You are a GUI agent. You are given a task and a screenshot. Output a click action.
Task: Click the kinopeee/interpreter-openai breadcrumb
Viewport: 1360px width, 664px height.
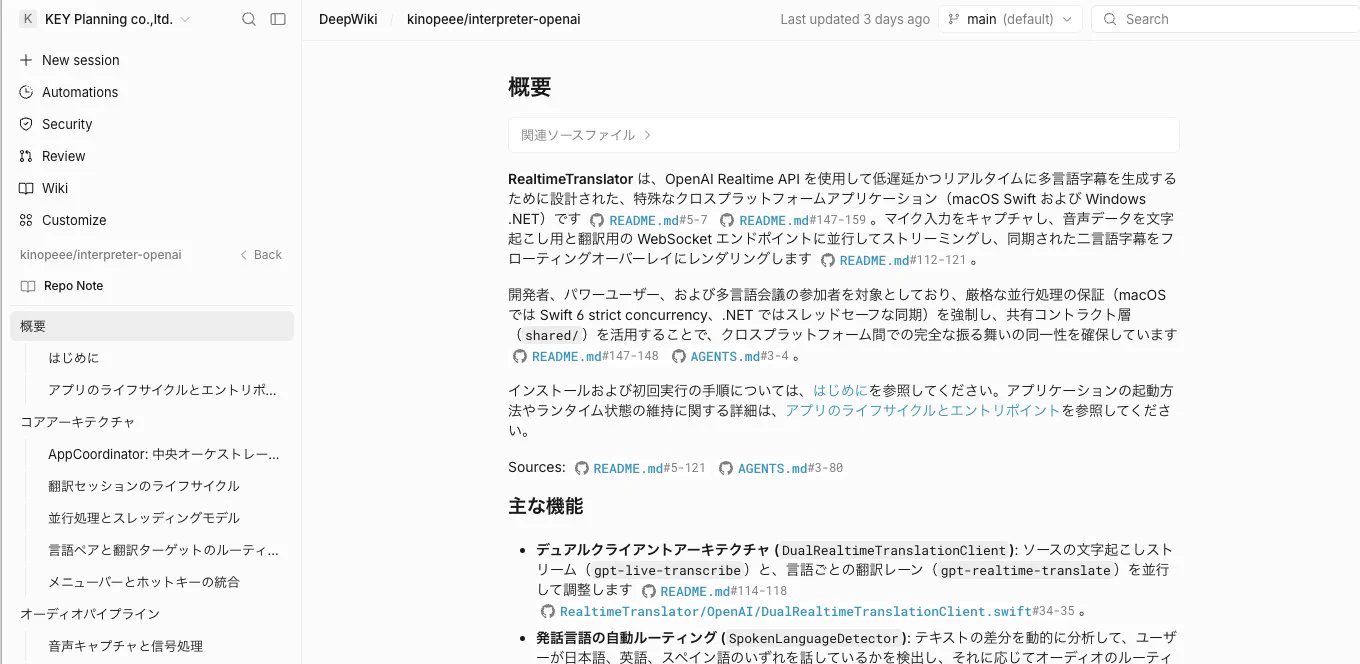click(493, 19)
